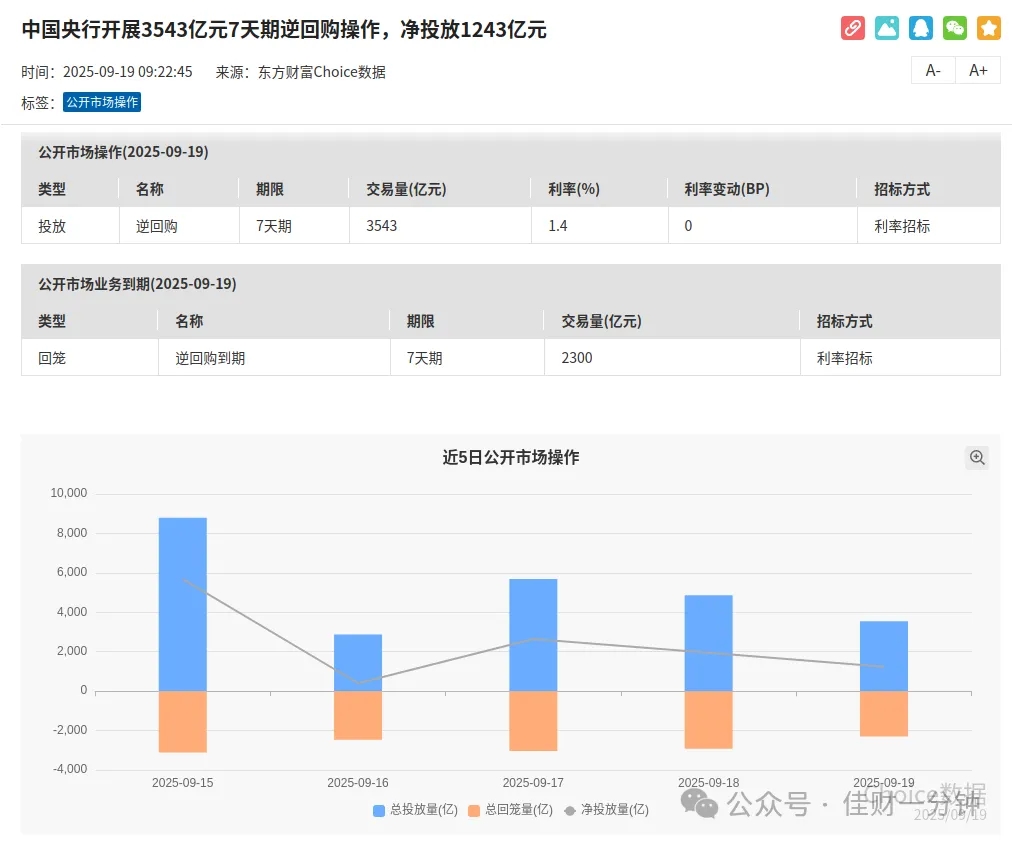Viewport: 1012px width, 844px height.
Task: Click the timestamp 2025-09-19 09:22:45
Action: coord(128,72)
